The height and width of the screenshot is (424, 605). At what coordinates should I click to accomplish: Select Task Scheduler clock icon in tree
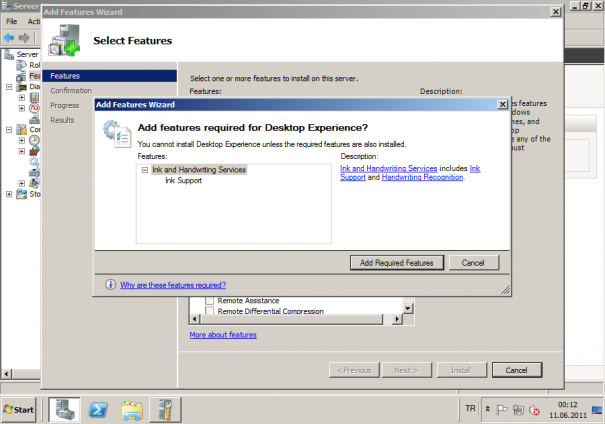pyautogui.click(x=34, y=140)
